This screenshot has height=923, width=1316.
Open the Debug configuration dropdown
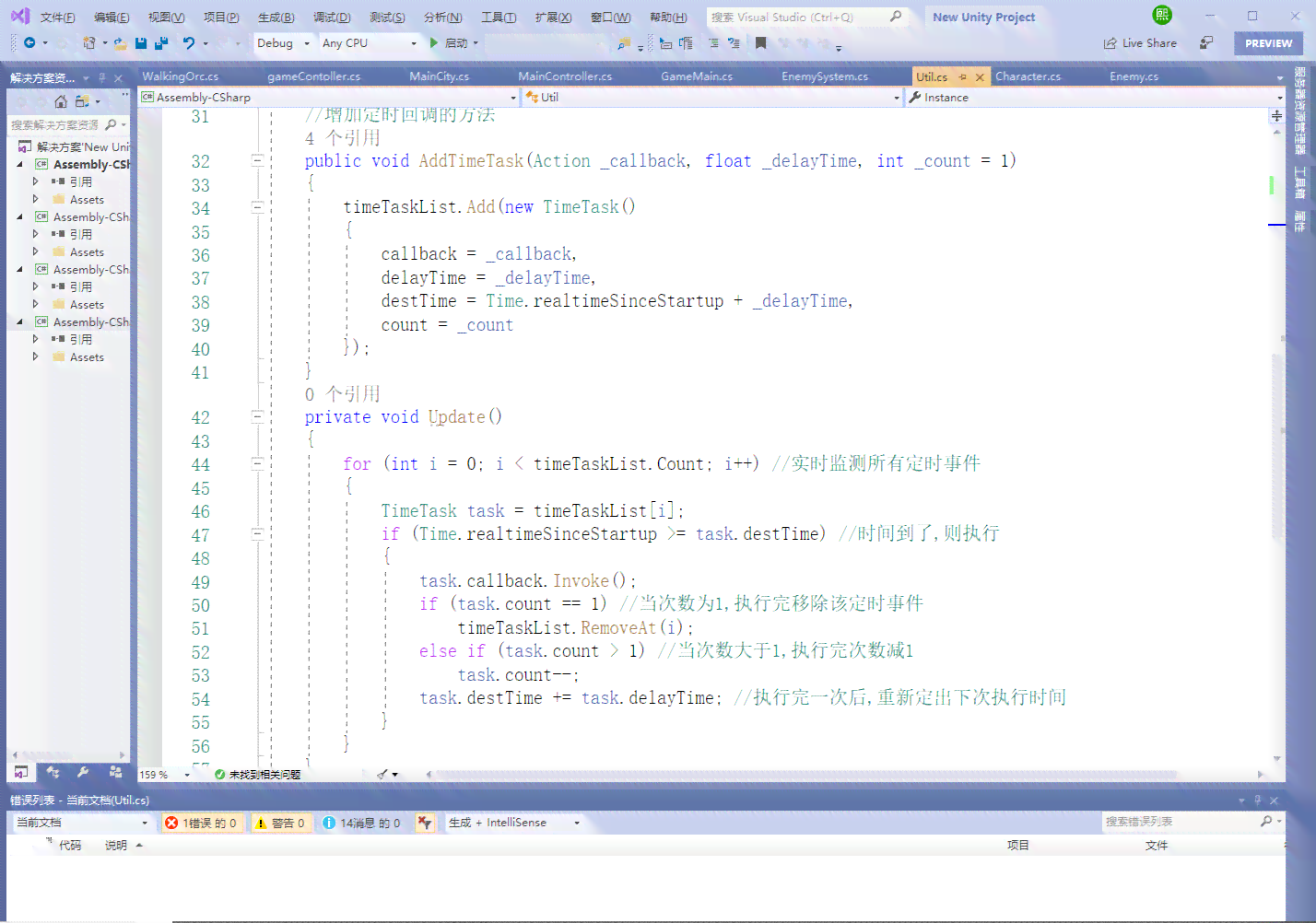click(x=283, y=43)
